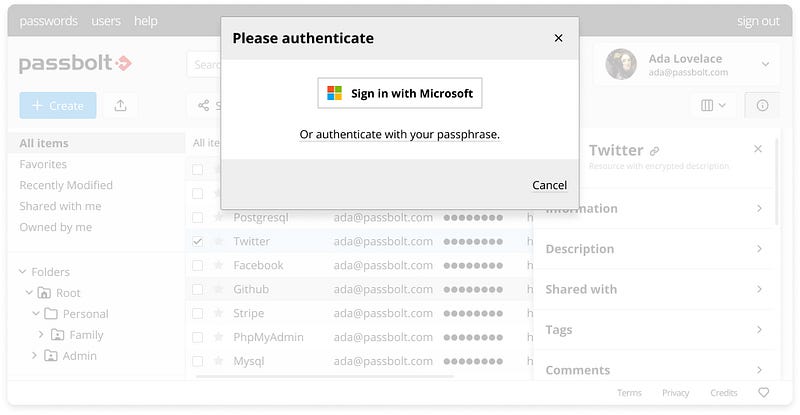Cancel the authentication dialog
The width and height of the screenshot is (800, 415).
click(549, 185)
